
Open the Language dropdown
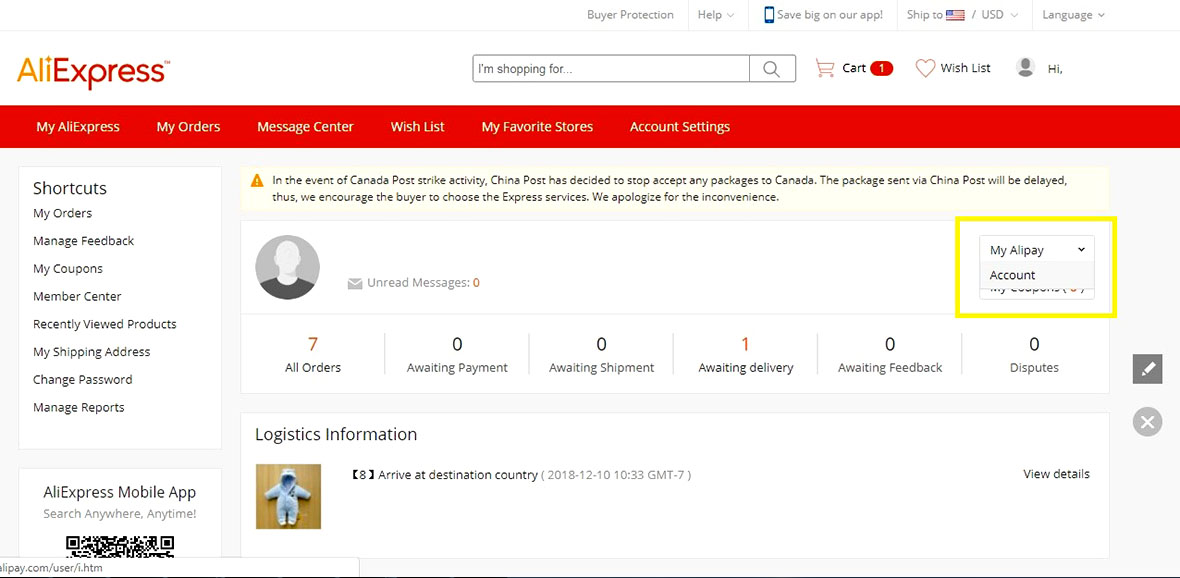coord(1073,15)
